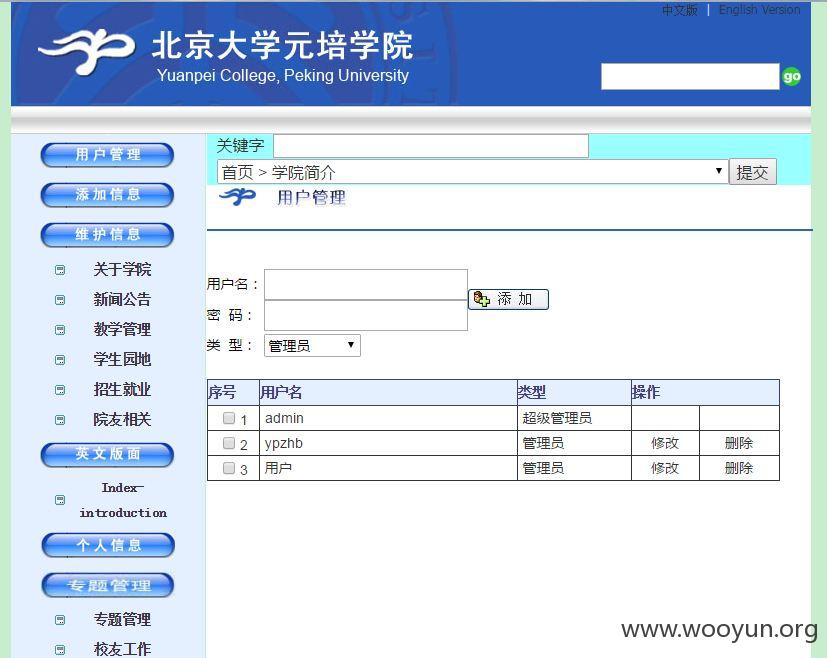This screenshot has height=658, width=827.
Task: Check the checkbox for ypzhb row
Action: click(x=228, y=443)
